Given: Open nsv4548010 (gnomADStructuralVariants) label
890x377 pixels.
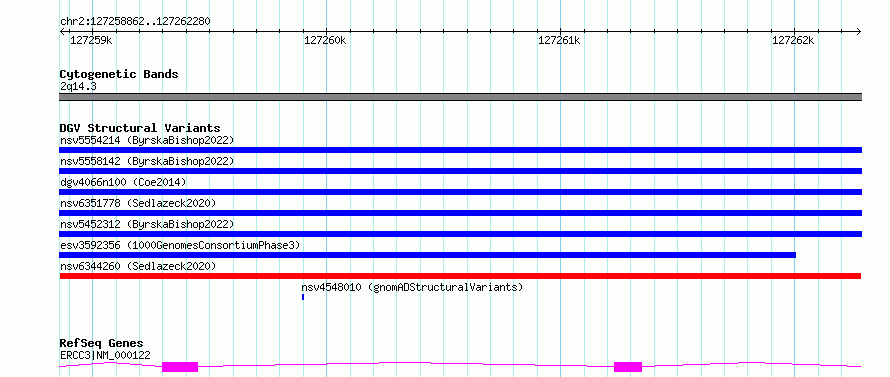Looking at the screenshot, I should 412,287.
